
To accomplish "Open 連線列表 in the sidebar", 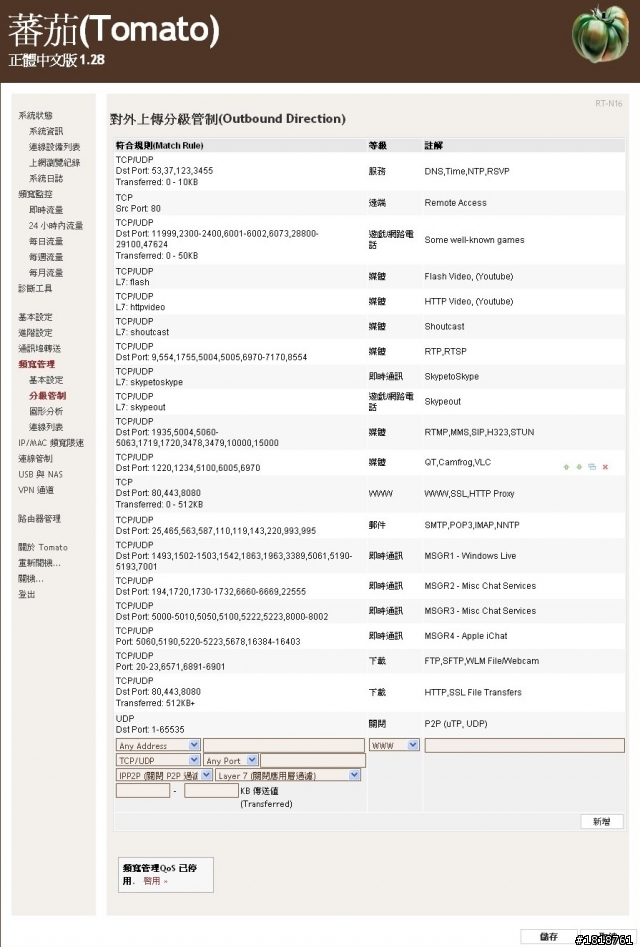I will click(x=46, y=427).
